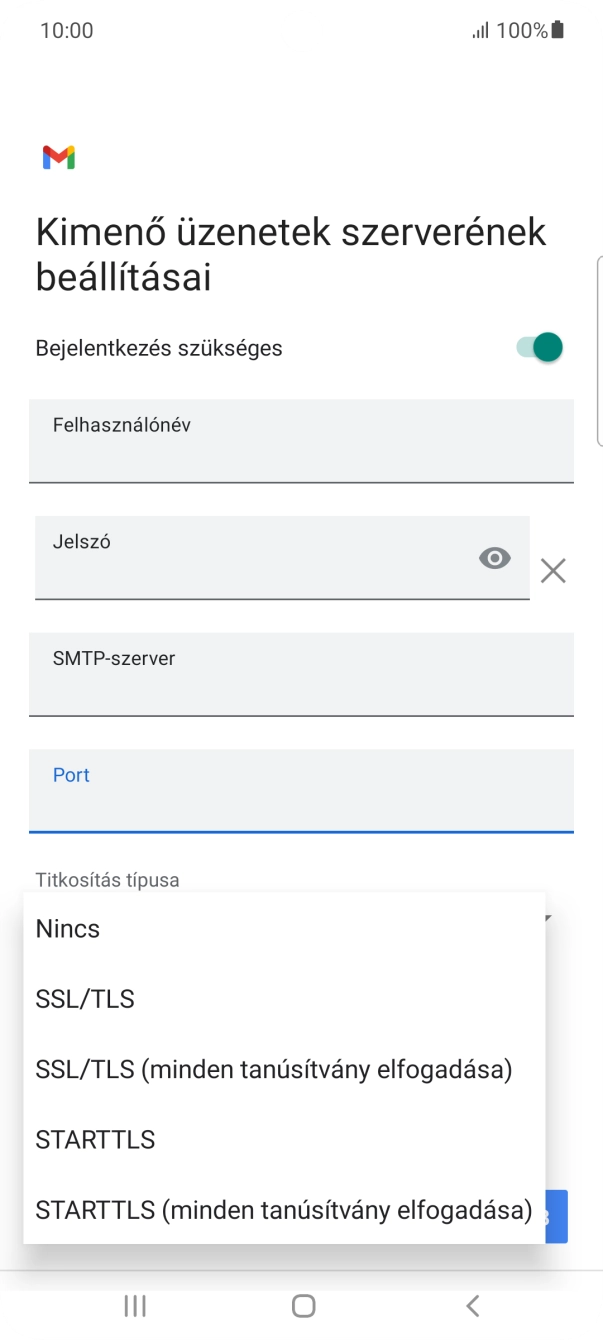The image size is (603, 1340).
Task: Click the SMTP-szerver input field
Action: coord(300,674)
